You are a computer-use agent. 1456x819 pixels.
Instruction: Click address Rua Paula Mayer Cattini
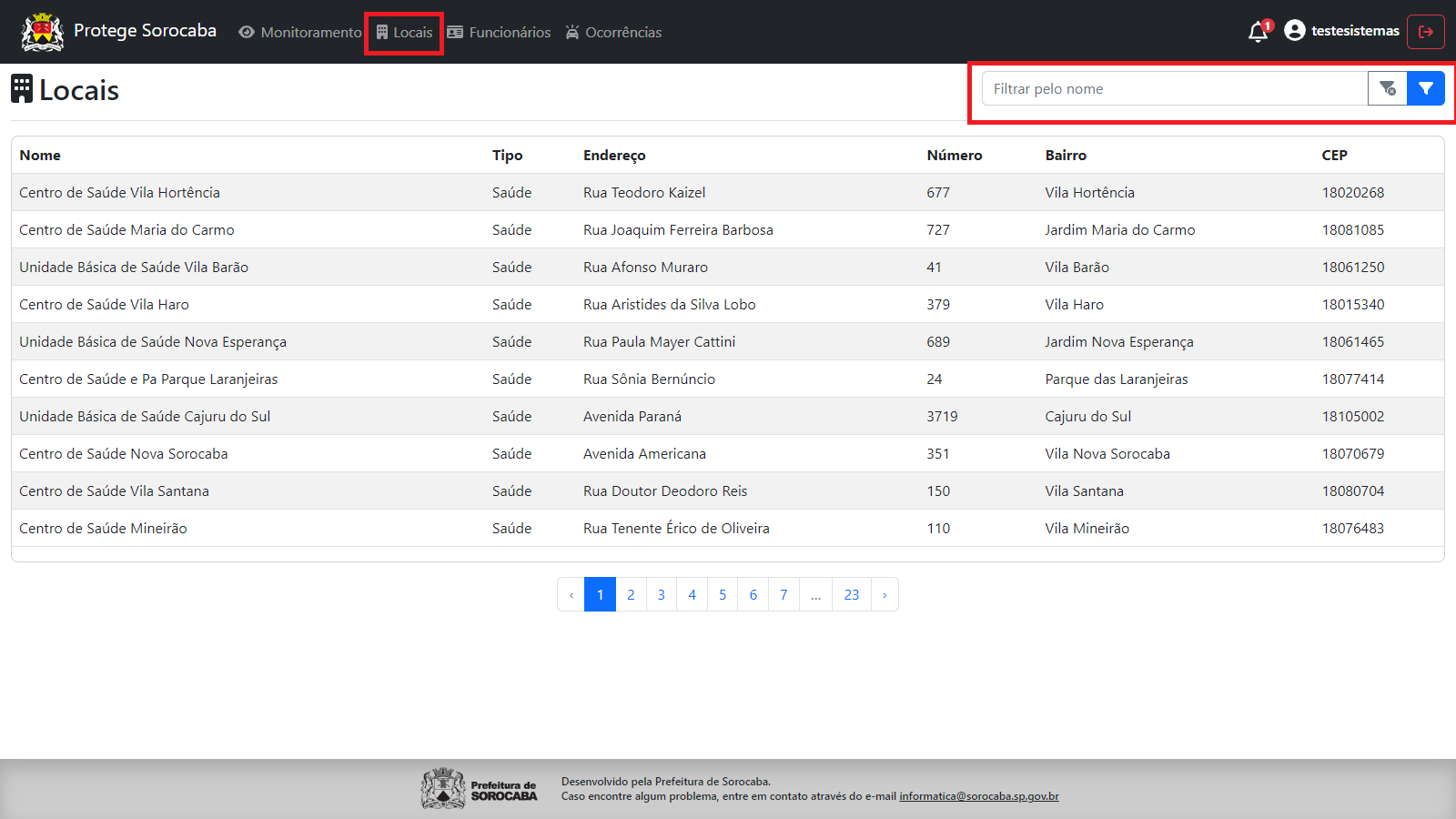click(x=660, y=341)
